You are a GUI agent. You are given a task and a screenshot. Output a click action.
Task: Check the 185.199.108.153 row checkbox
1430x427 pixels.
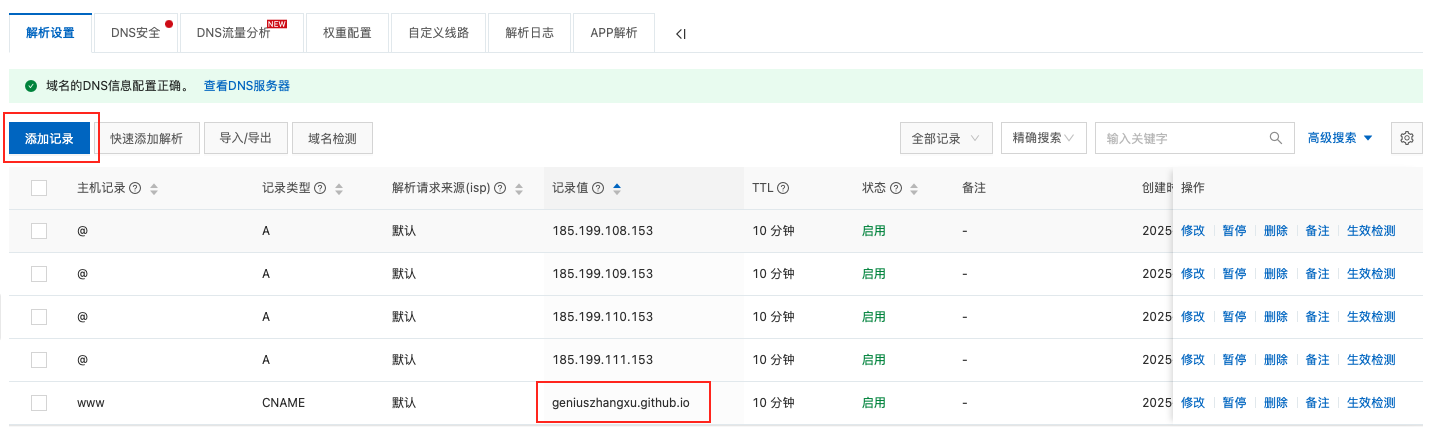pyautogui.click(x=39, y=231)
